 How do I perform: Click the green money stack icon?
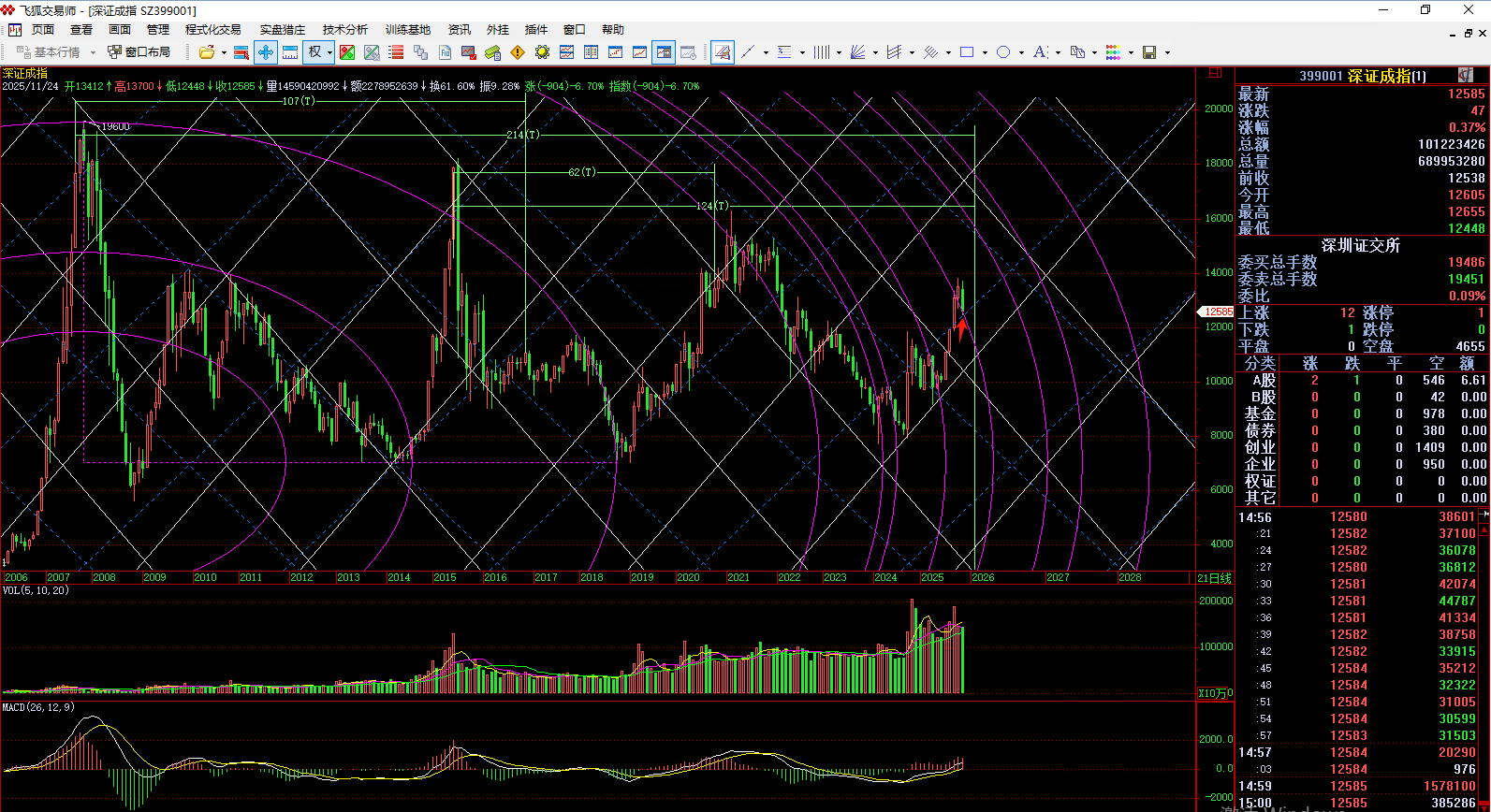(493, 52)
